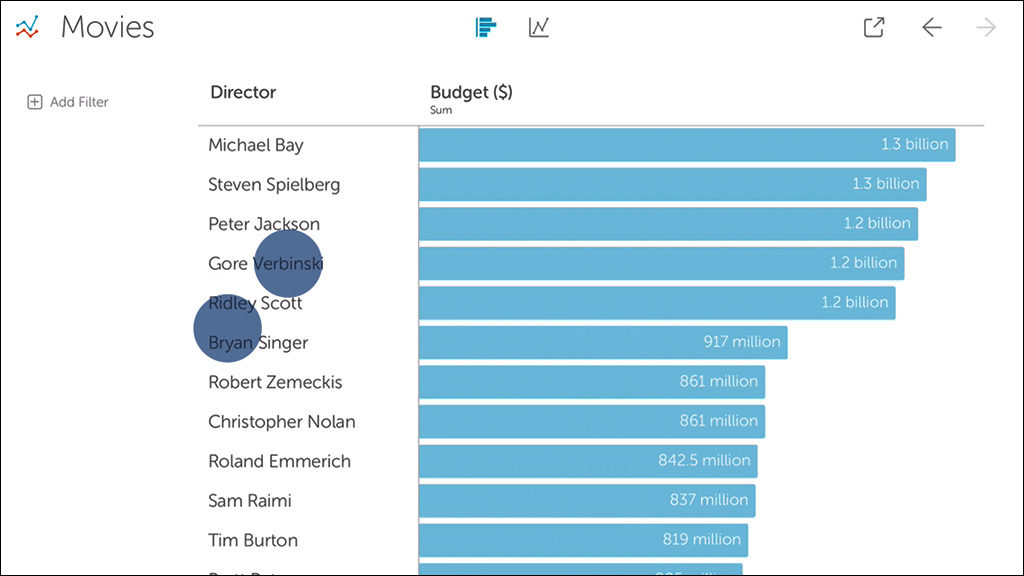Click Roland Emmerich's 842.5 million bar
Viewport: 1024px width, 576px height.
click(588, 461)
